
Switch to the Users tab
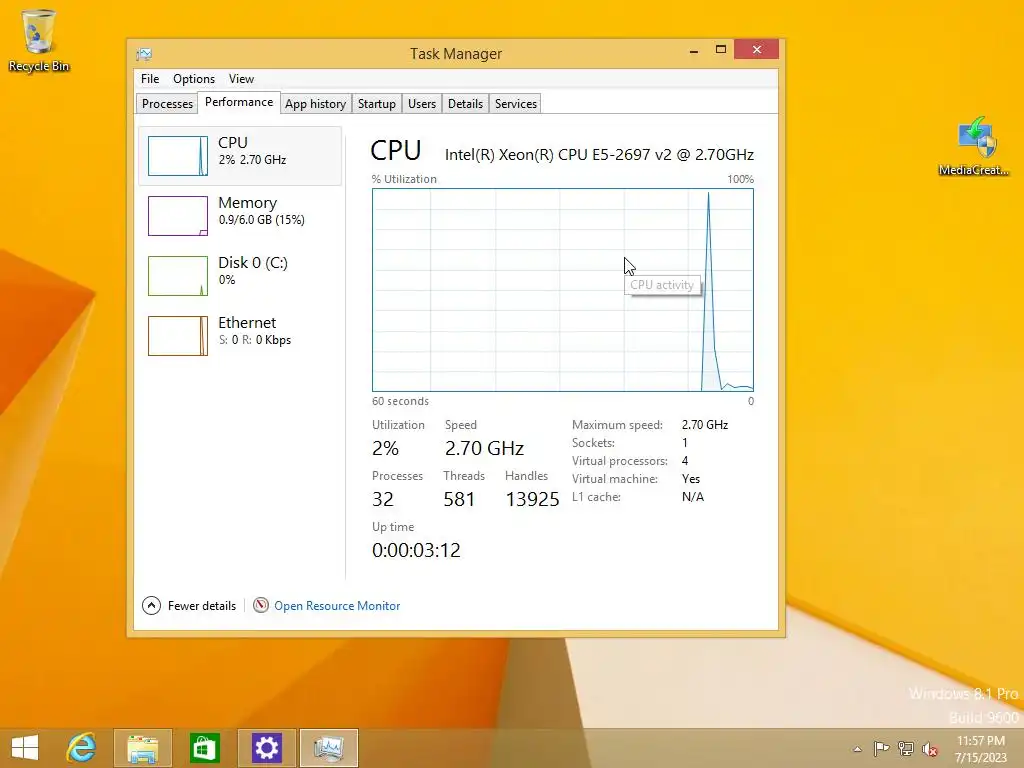422,104
